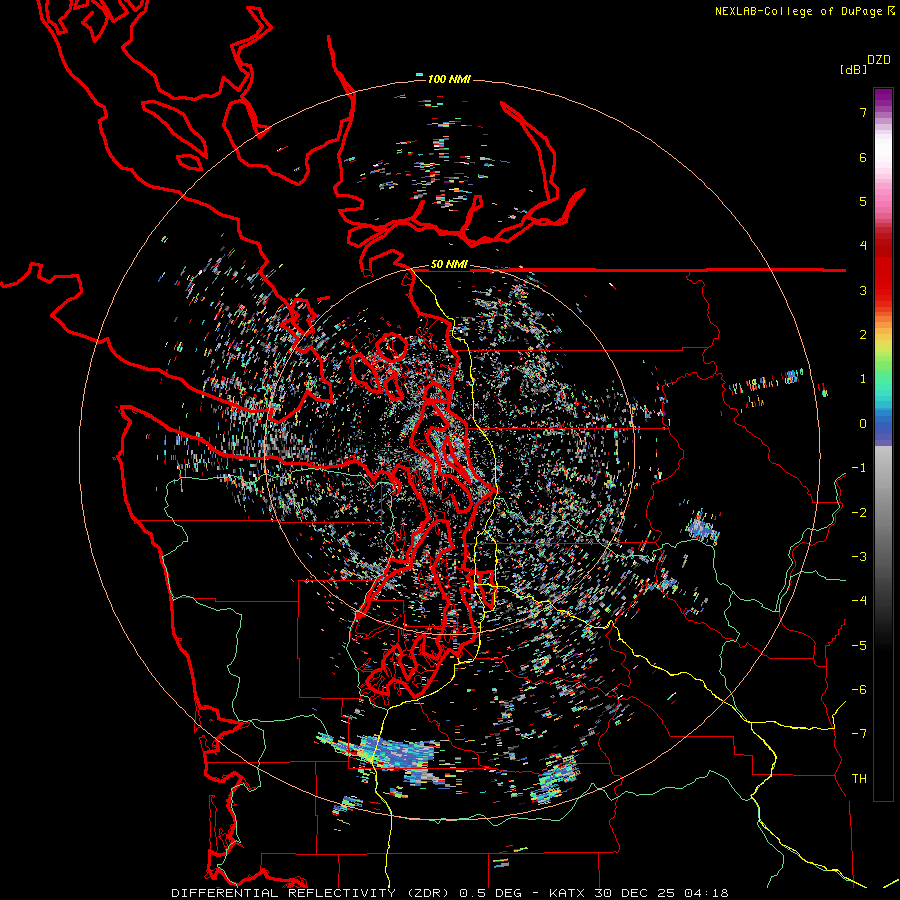Click the TH threshold label on the scale
Viewport: 900px width, 900px height.
click(859, 779)
